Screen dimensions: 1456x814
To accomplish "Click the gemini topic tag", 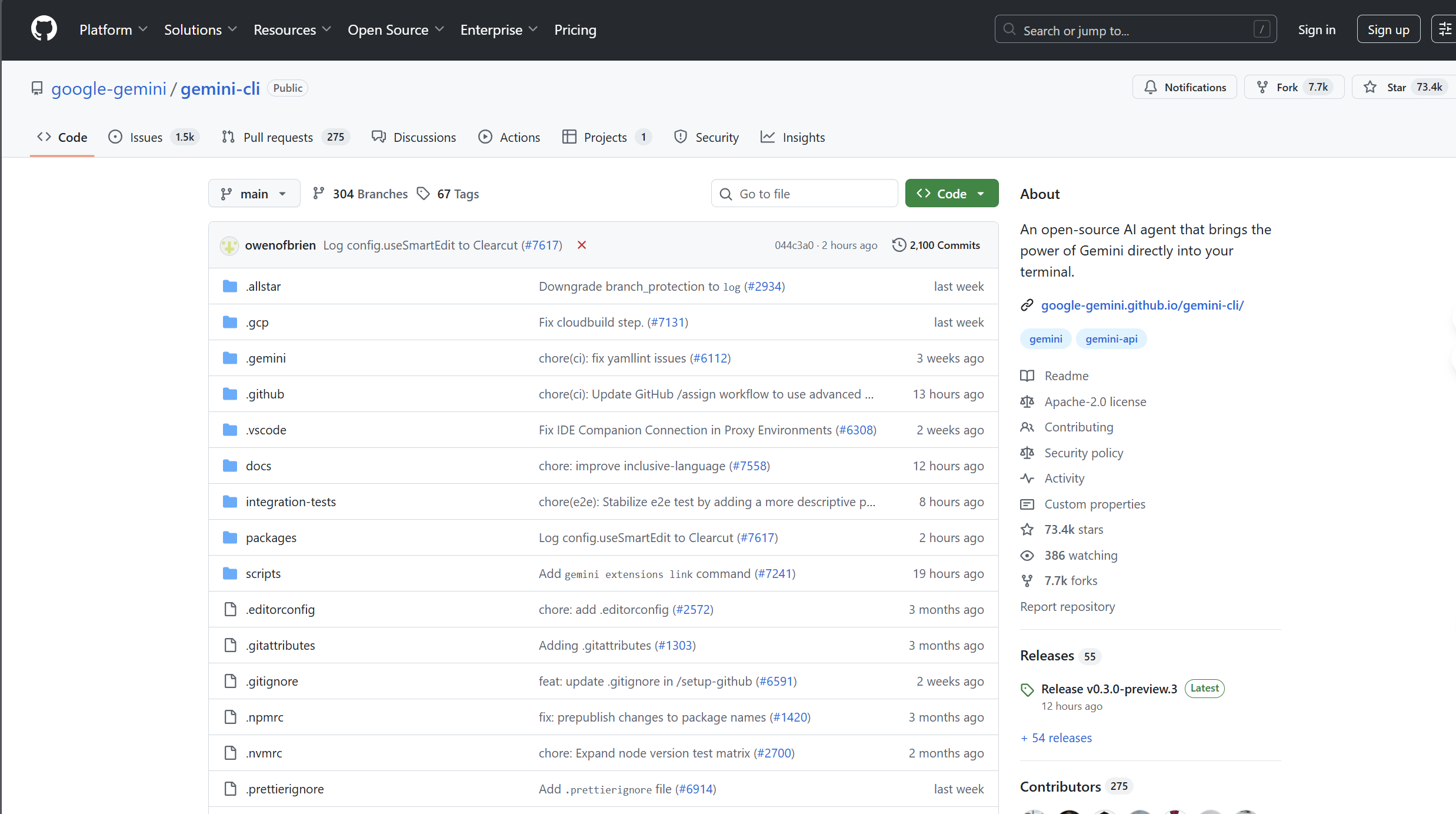I will click(x=1045, y=339).
